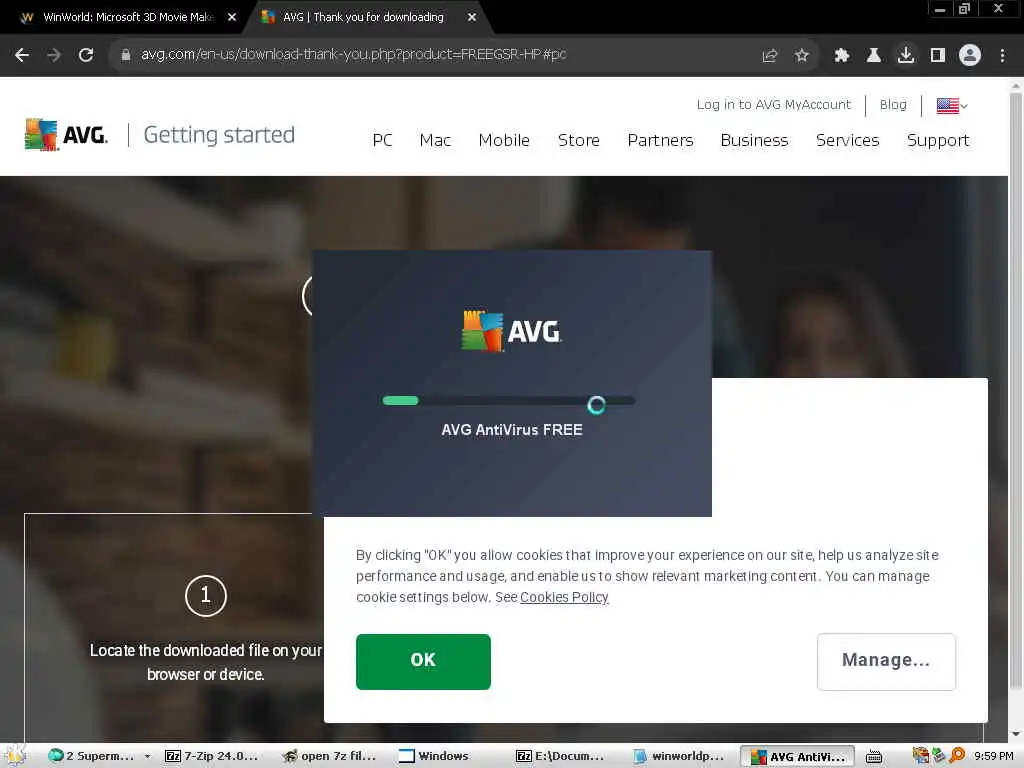
Task: Click AVG installer progress bar
Action: [x=509, y=401]
